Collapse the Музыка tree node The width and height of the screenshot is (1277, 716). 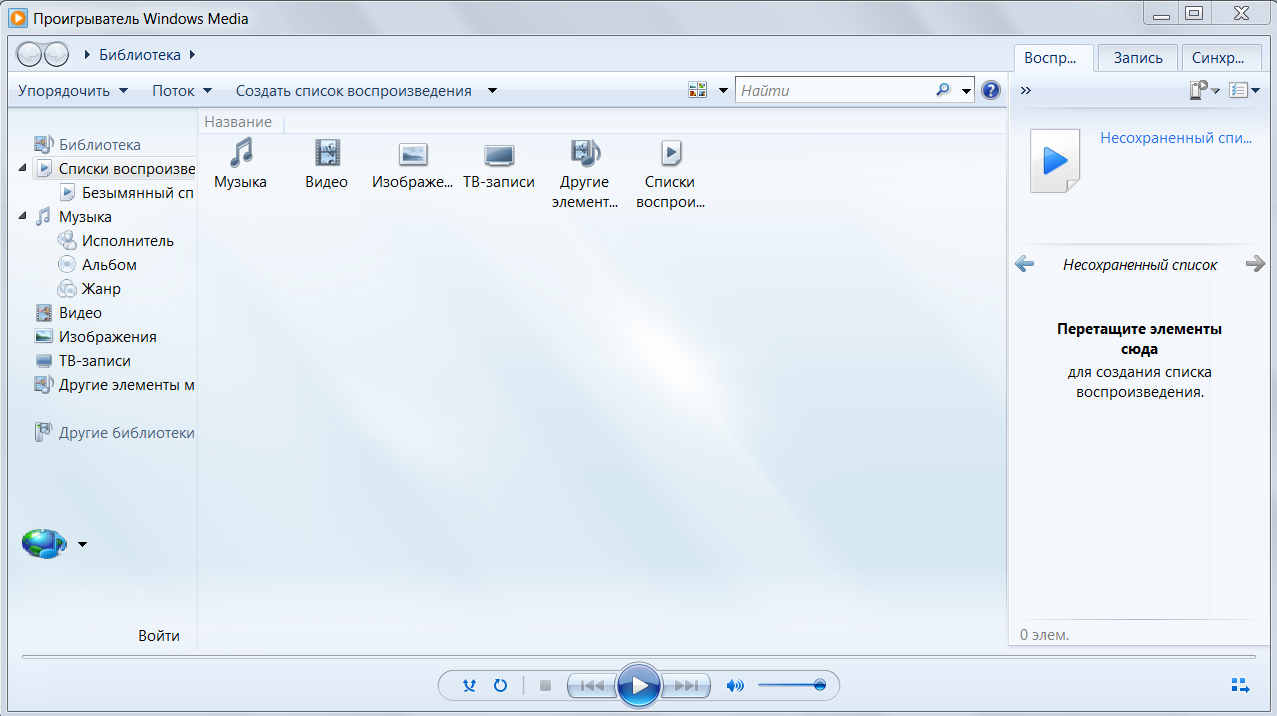(23, 216)
